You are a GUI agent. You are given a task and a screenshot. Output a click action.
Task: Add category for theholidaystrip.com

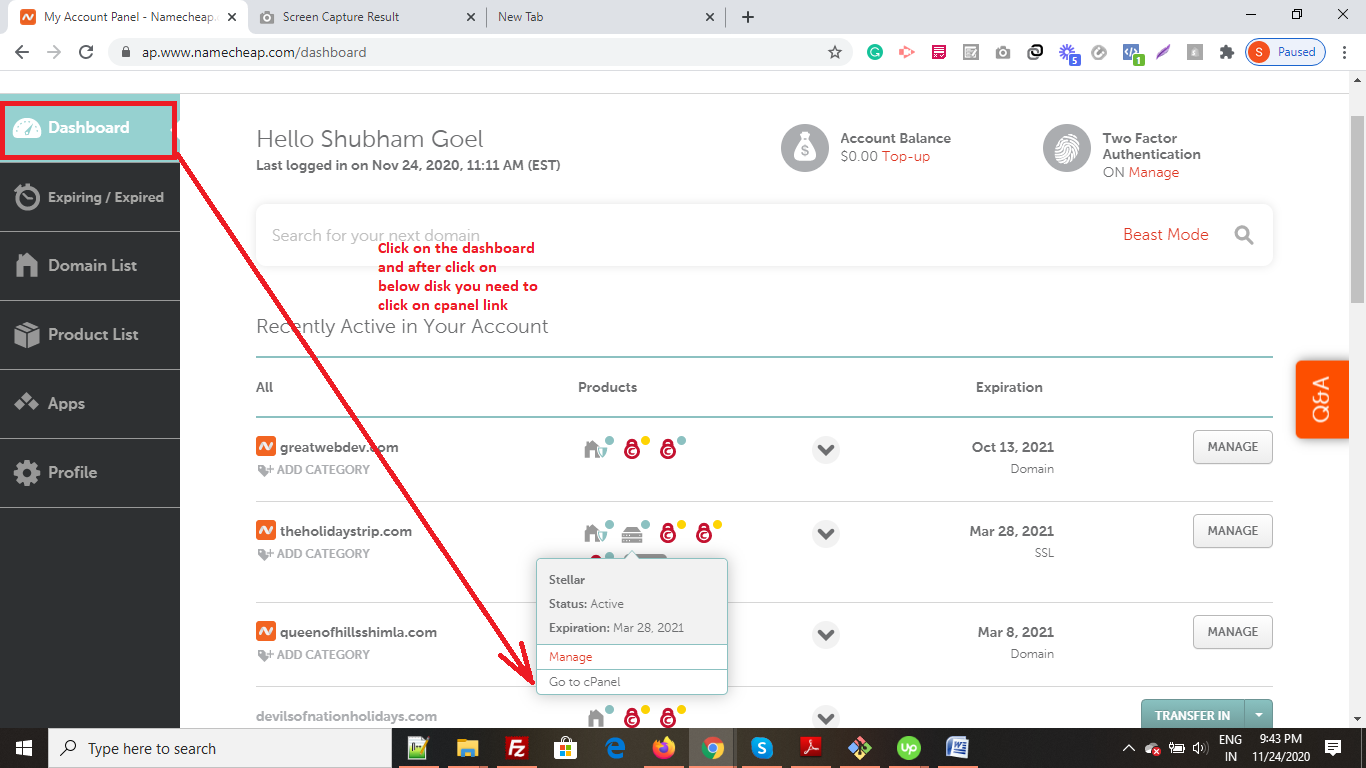coord(314,554)
